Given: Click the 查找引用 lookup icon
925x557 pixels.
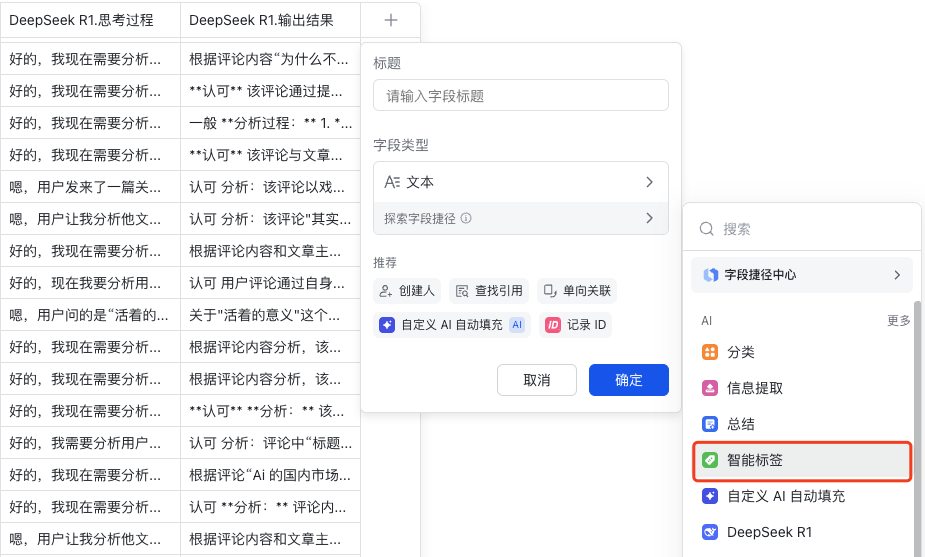Looking at the screenshot, I should point(462,291).
